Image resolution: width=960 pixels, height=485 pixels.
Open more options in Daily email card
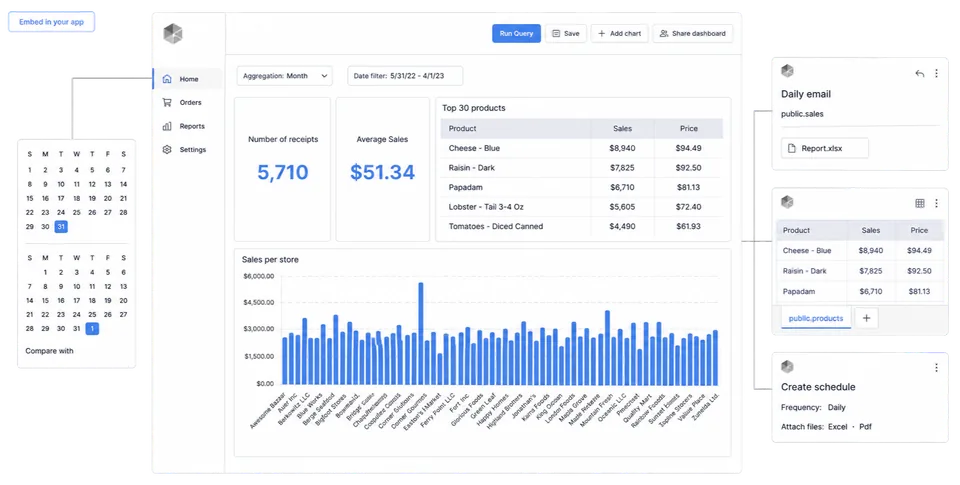pyautogui.click(x=936, y=73)
